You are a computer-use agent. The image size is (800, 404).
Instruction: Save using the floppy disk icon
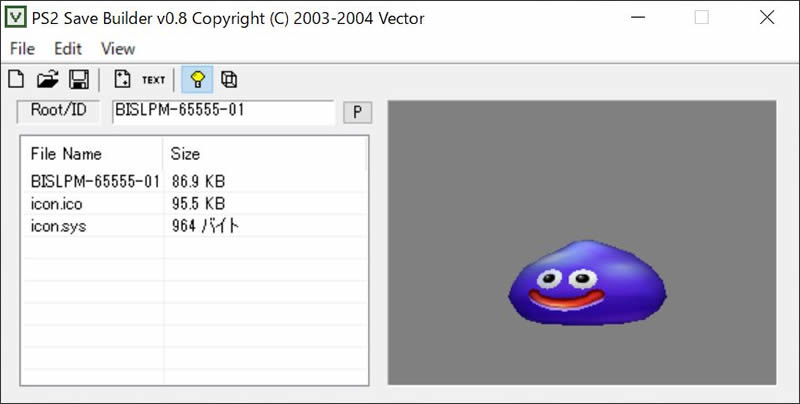coord(79,80)
